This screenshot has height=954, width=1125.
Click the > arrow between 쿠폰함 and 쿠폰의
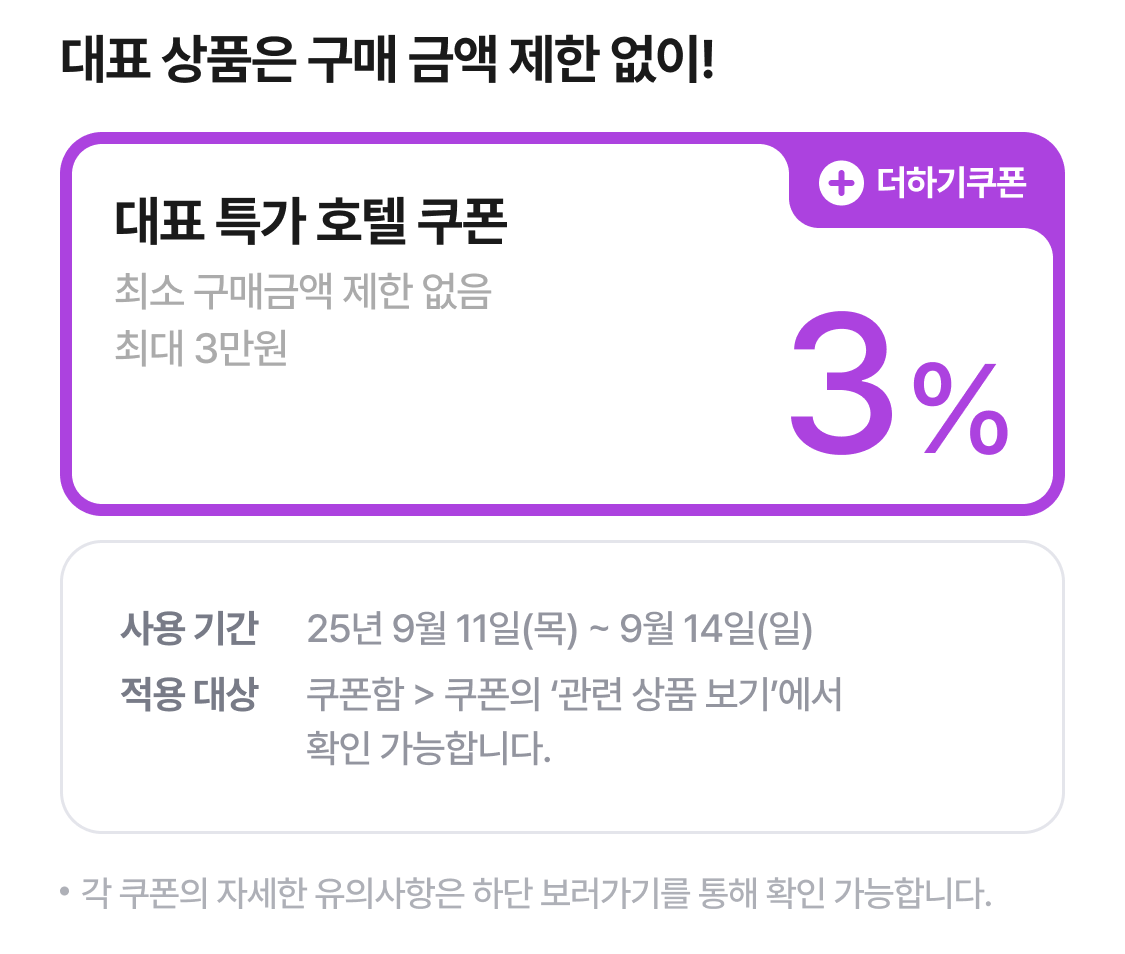click(424, 695)
